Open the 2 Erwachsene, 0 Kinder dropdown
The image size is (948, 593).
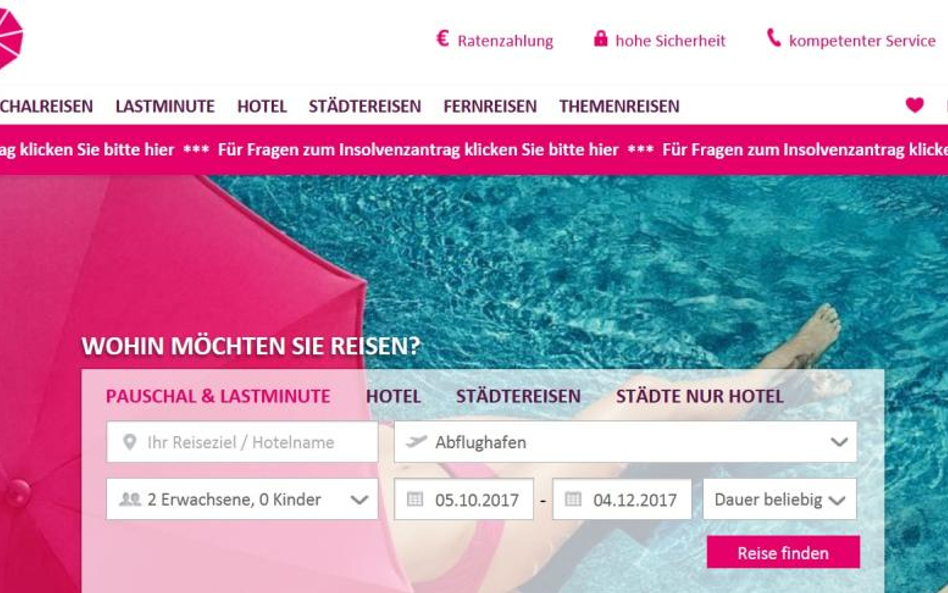point(242,499)
